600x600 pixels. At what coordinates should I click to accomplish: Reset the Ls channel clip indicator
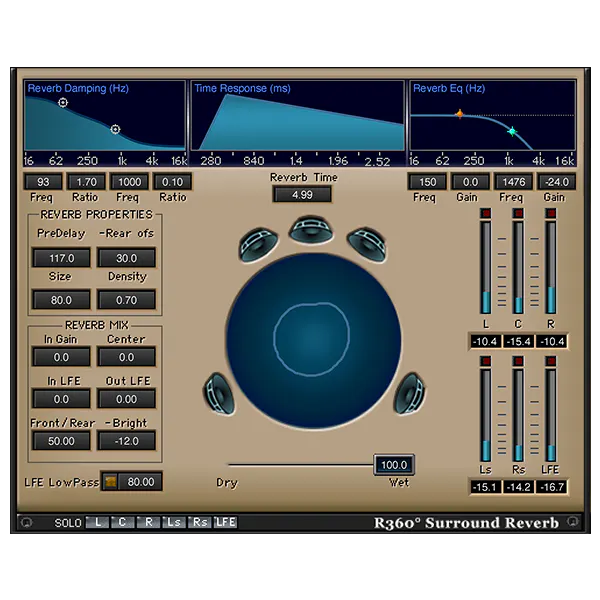tap(486, 361)
